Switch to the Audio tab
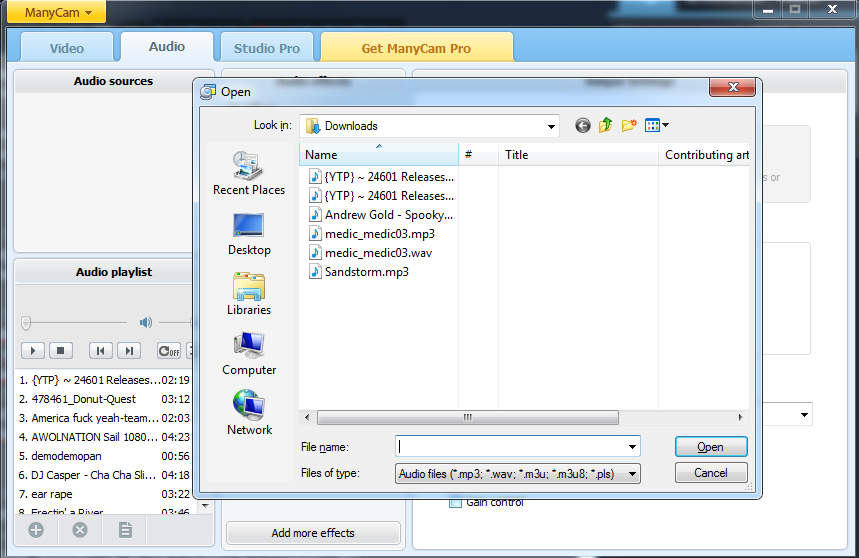The height and width of the screenshot is (558, 859). (167, 47)
